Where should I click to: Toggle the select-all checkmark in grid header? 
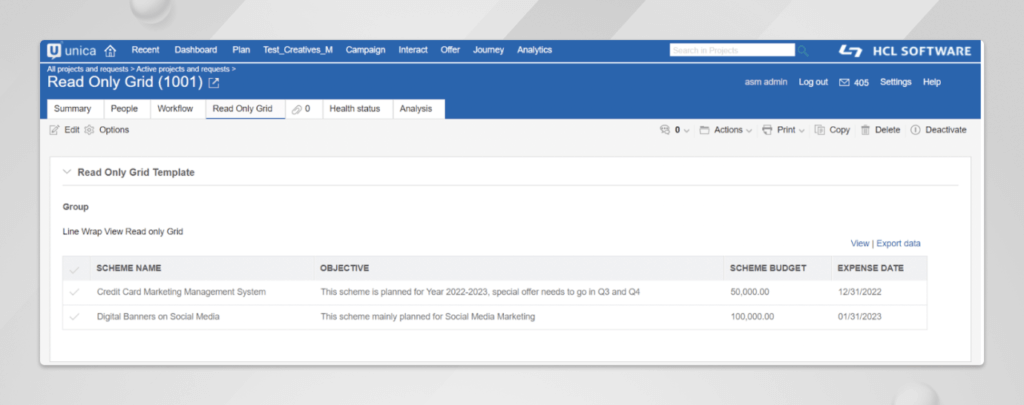(x=74, y=269)
